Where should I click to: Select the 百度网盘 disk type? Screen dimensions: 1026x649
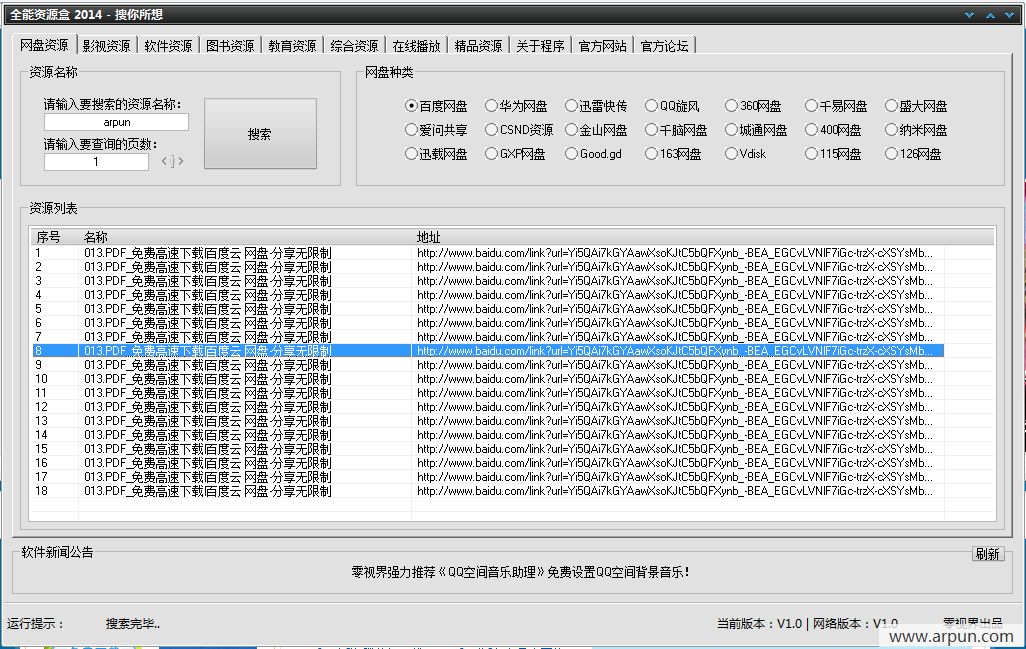(410, 105)
